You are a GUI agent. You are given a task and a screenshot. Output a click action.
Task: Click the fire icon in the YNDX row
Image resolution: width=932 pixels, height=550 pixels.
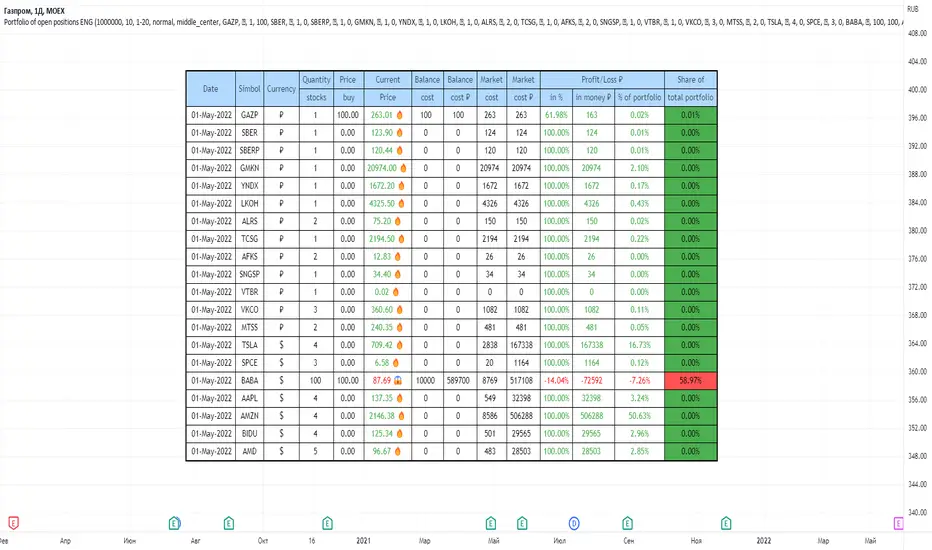tap(401, 186)
